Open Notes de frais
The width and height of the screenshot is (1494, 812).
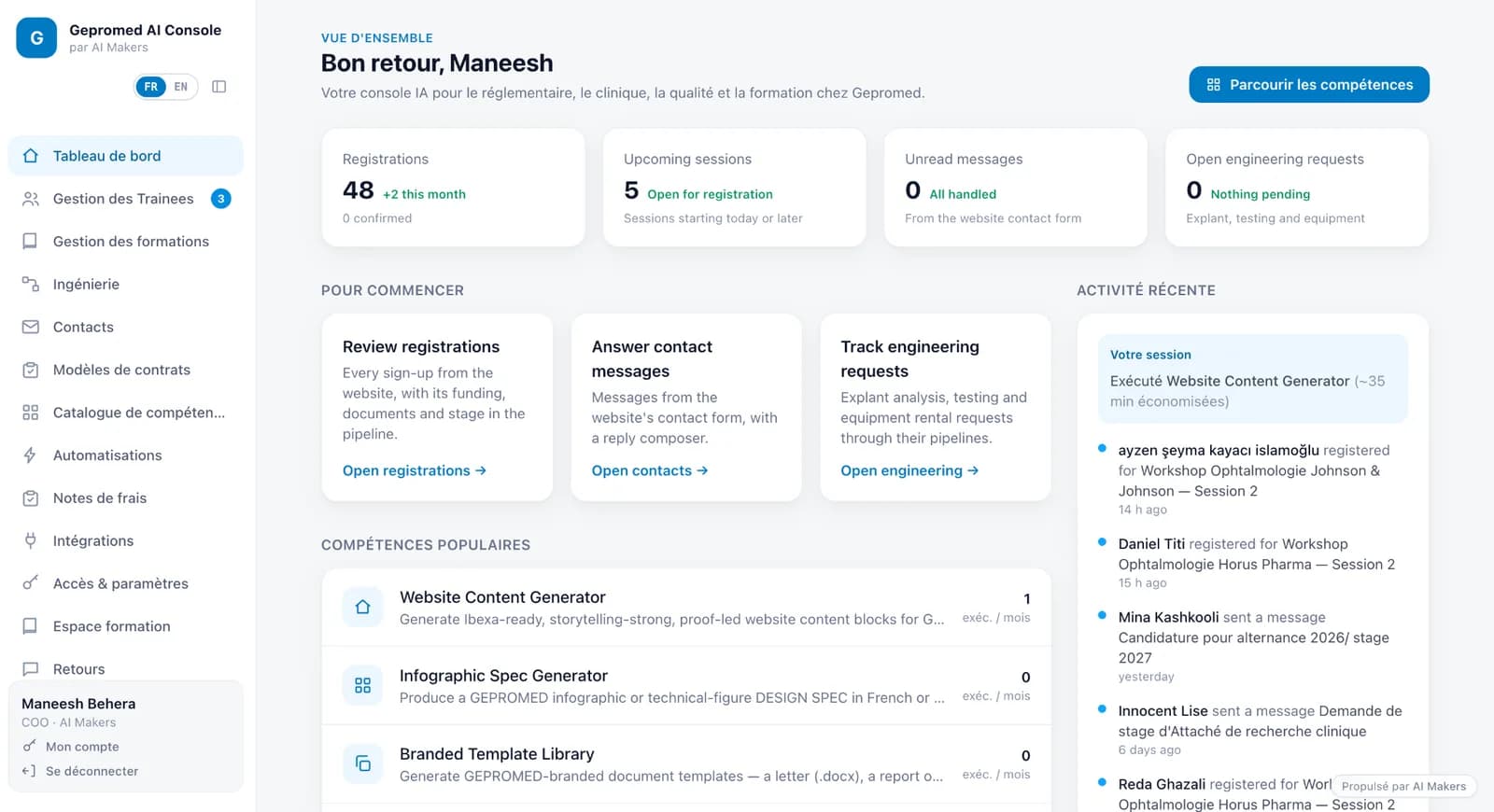pyautogui.click(x=126, y=498)
